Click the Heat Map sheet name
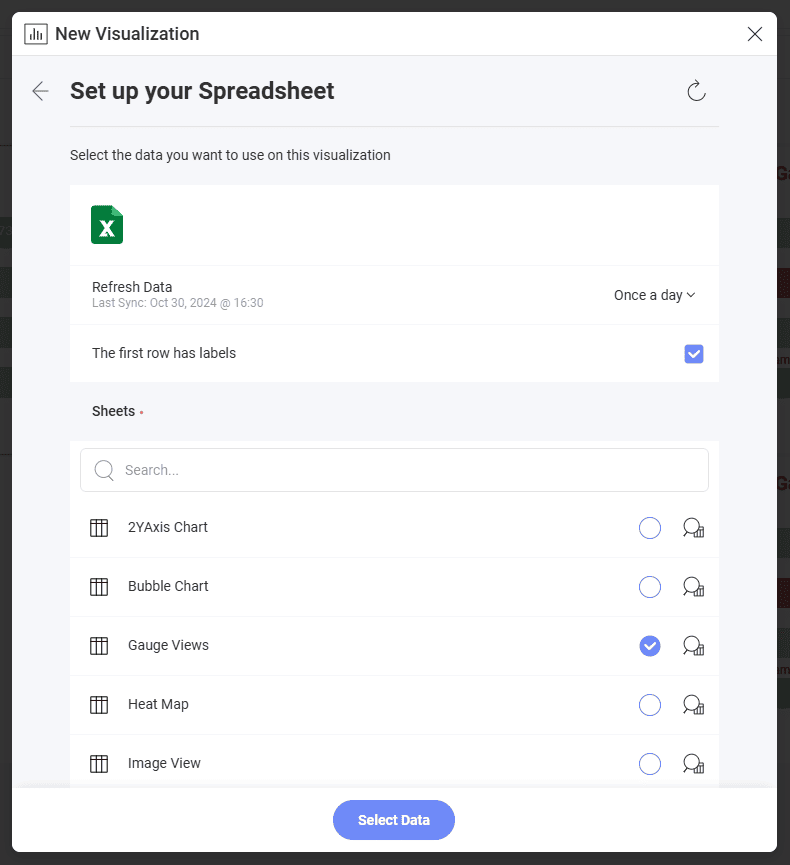The image size is (790, 865). 158,704
